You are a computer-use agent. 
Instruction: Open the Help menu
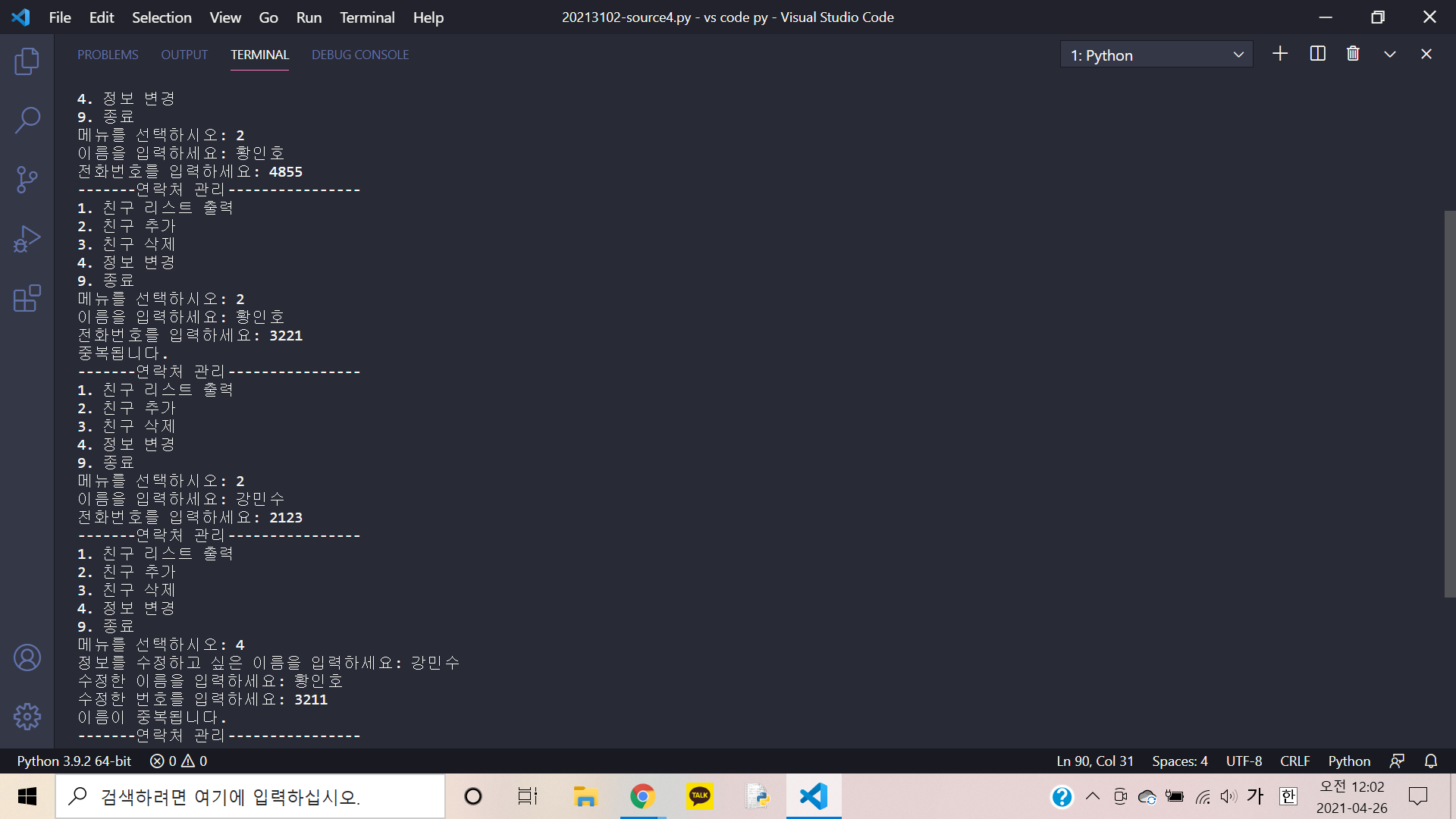[x=428, y=17]
